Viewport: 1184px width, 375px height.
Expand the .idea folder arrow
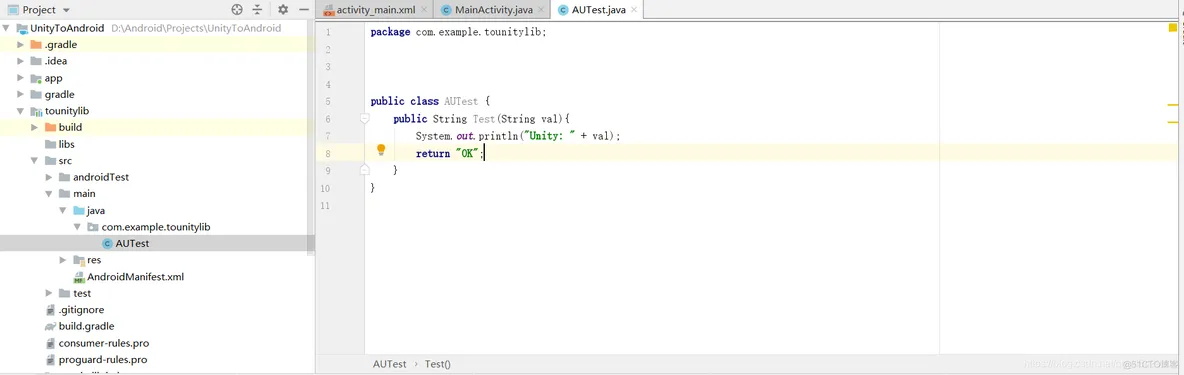click(x=21, y=61)
